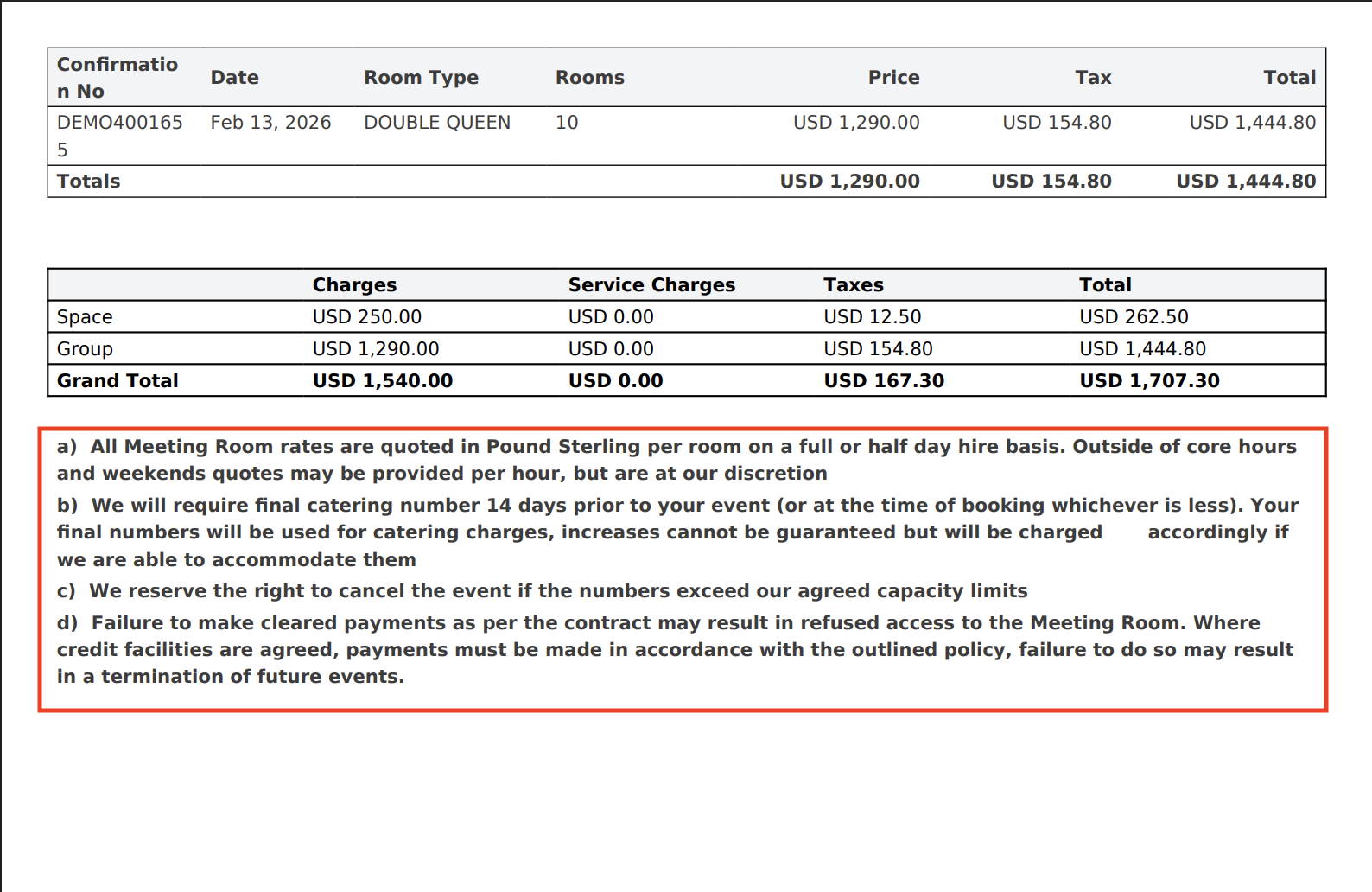This screenshot has width=1372, height=892.
Task: Select the Group row label
Action: [85, 349]
